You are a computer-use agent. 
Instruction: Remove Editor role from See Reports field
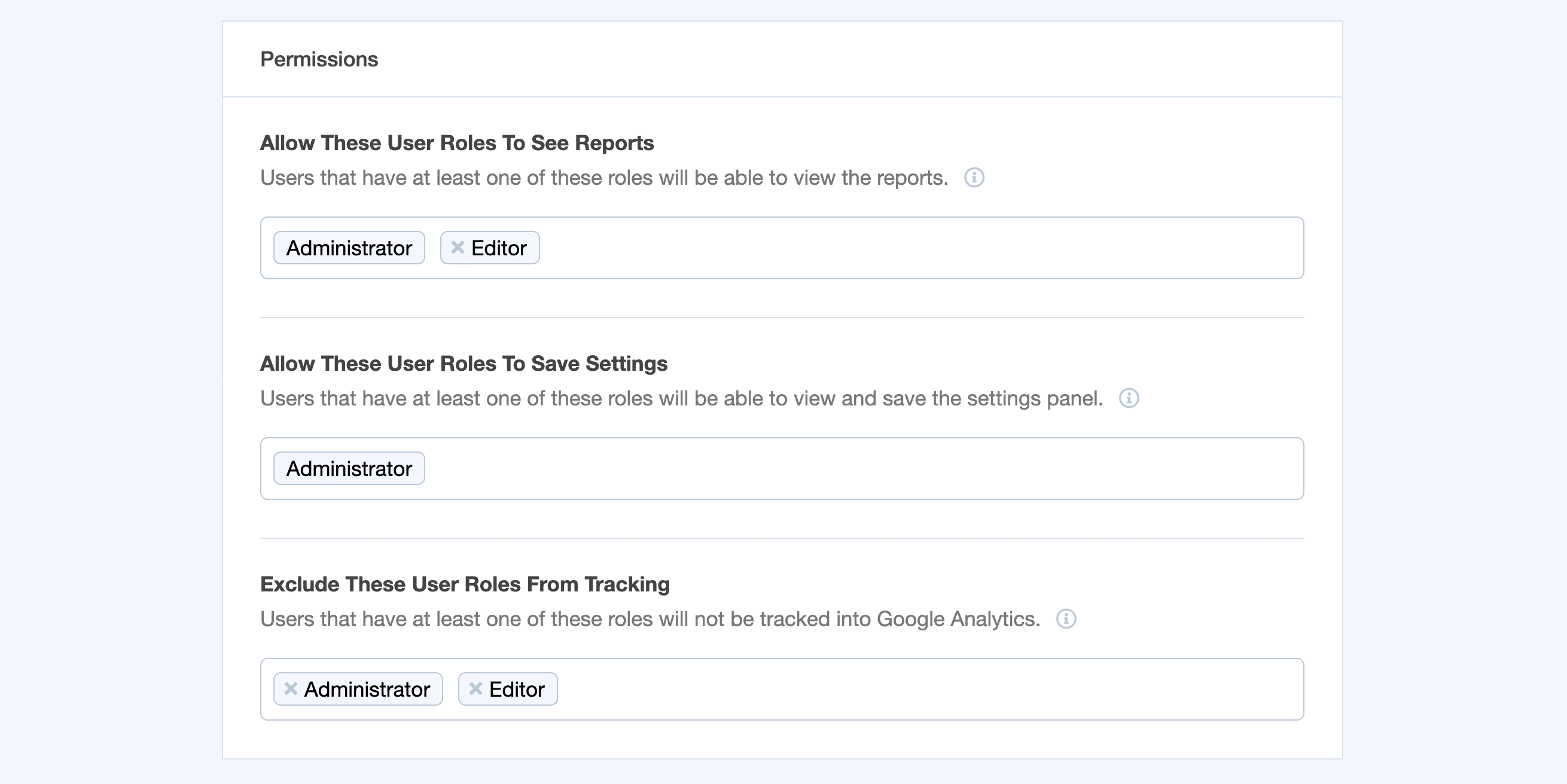coord(458,248)
